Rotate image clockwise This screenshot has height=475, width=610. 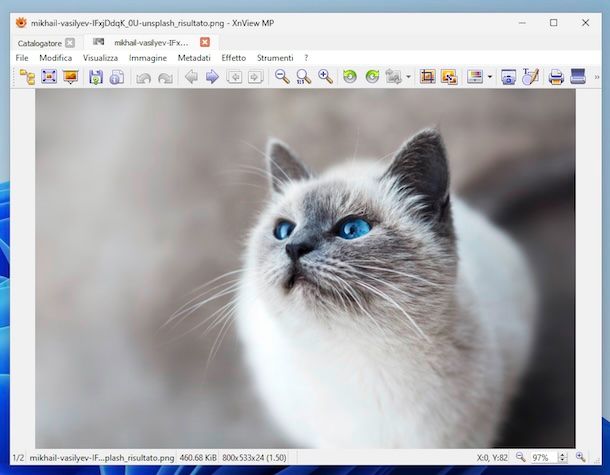pos(372,77)
